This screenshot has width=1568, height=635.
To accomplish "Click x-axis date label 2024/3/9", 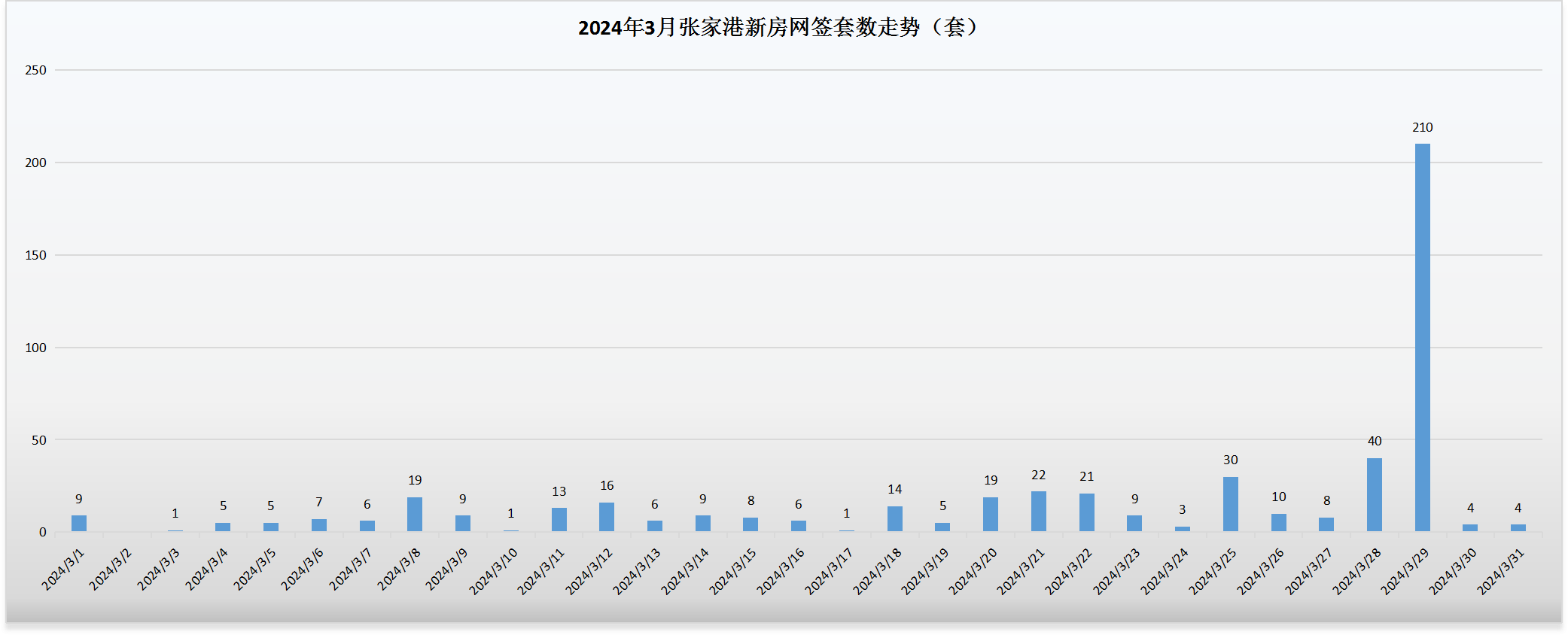I will [x=447, y=569].
